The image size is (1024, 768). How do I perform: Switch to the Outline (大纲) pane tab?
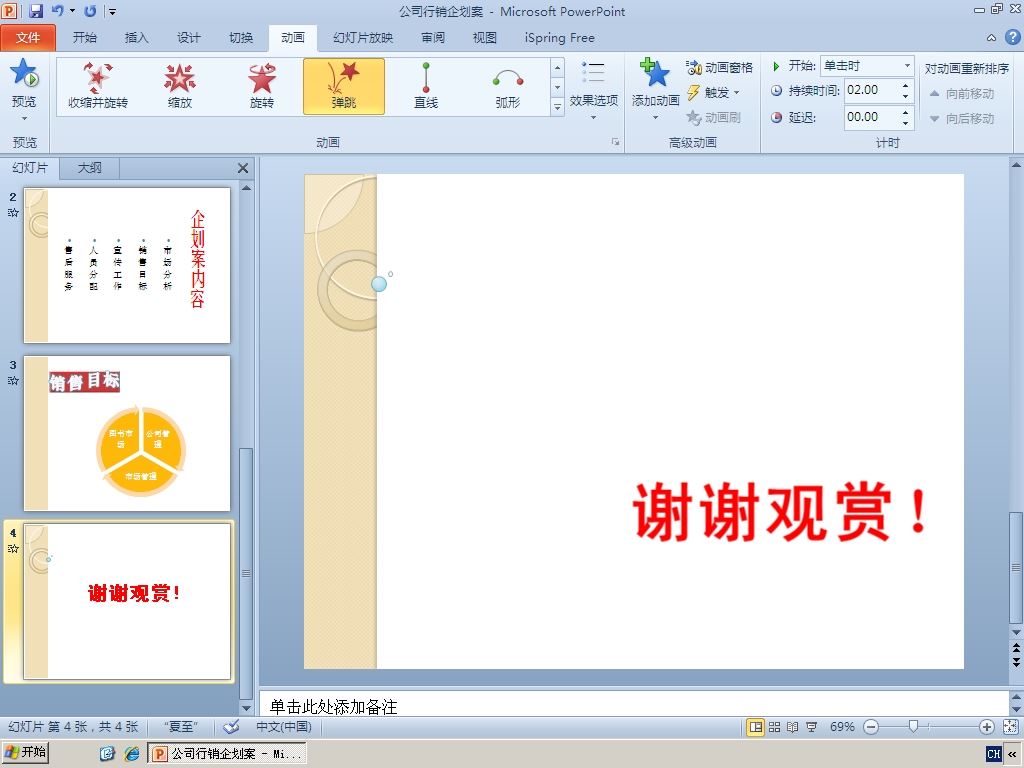[x=89, y=168]
